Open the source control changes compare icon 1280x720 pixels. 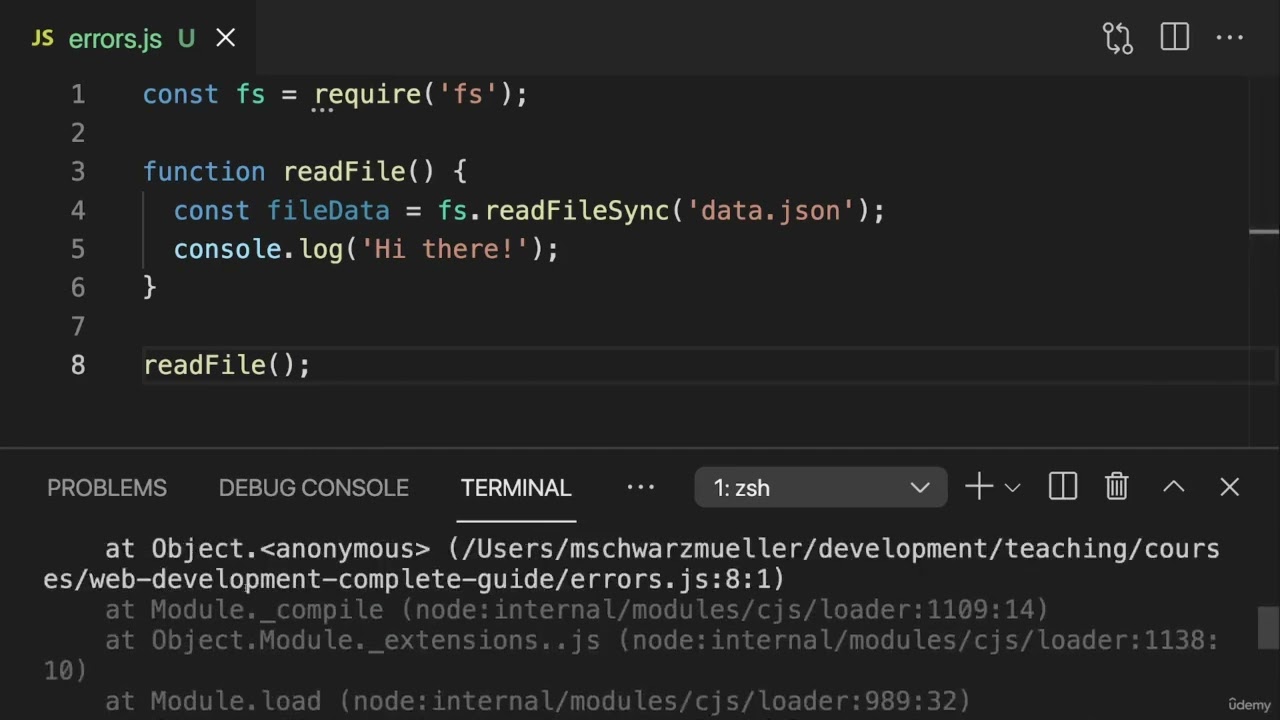[x=1117, y=38]
